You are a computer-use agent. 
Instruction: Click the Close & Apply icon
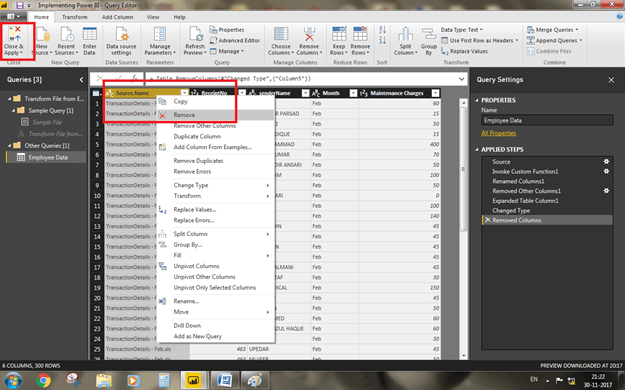[14, 33]
